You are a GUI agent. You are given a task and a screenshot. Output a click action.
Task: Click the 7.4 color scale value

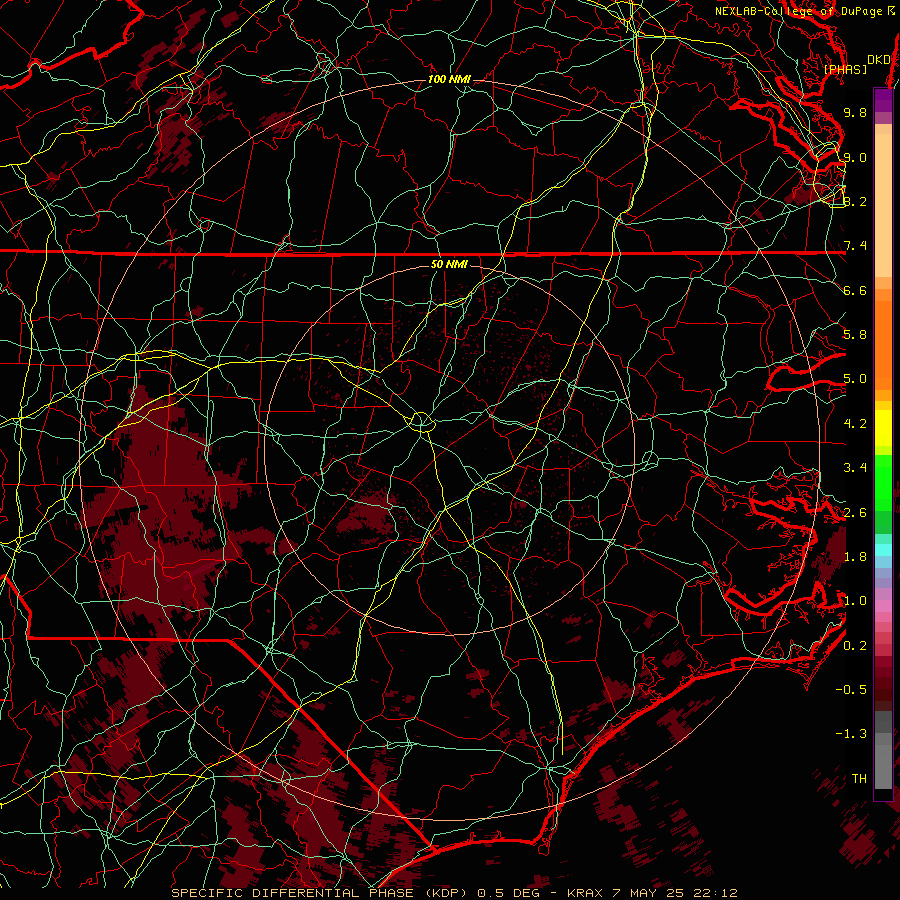[x=855, y=246]
